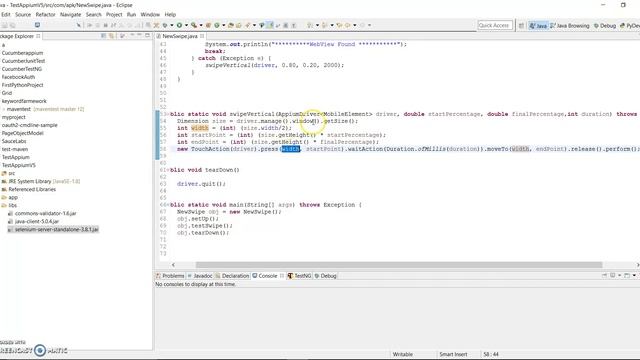Switch to the TestNG tab

pyautogui.click(x=300, y=276)
